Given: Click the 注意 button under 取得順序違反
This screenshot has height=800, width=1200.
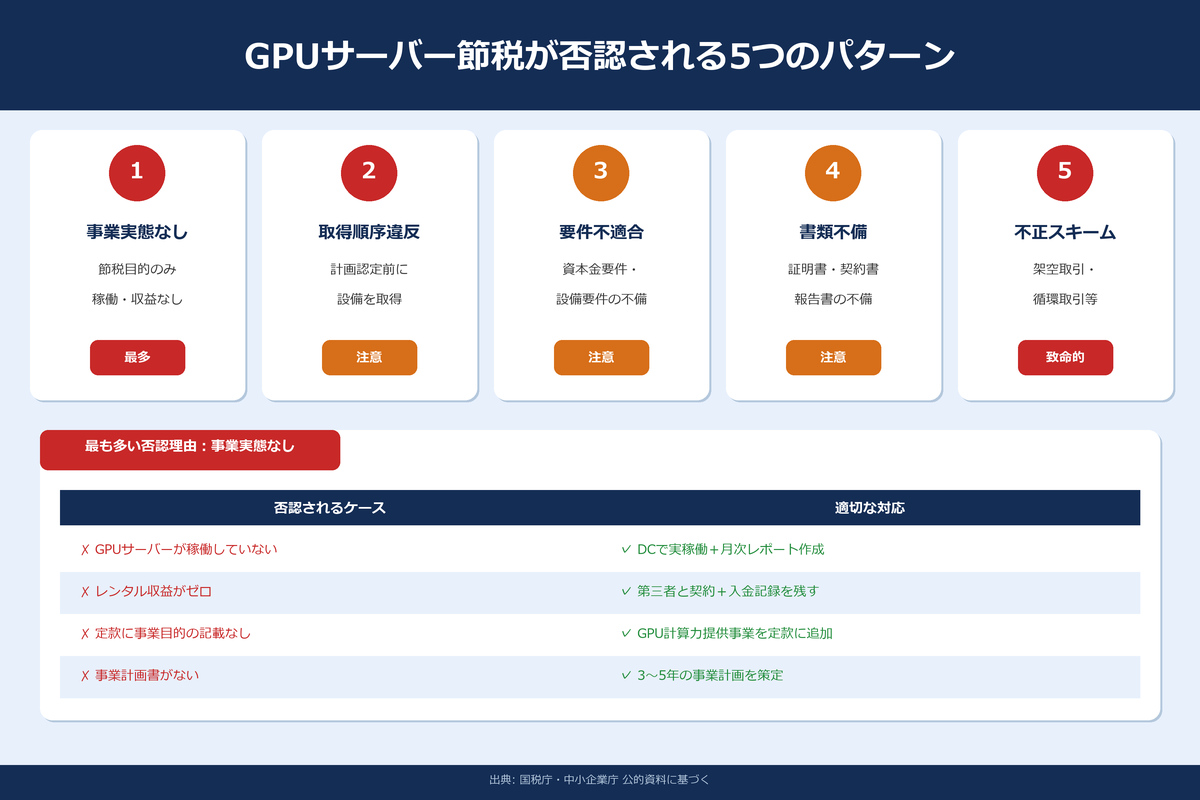Looking at the screenshot, I should (369, 357).
